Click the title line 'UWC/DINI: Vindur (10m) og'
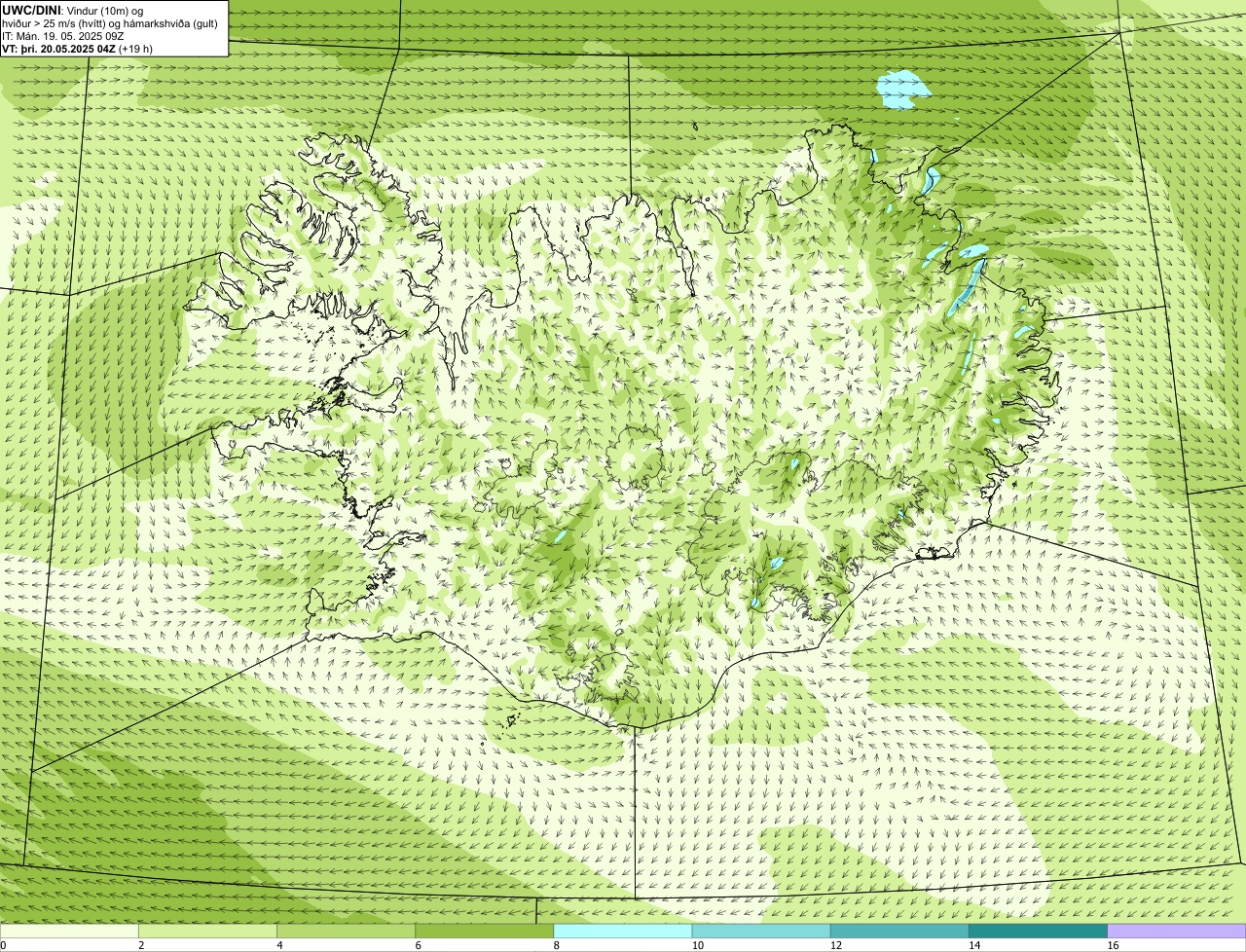Image resolution: width=1246 pixels, height=952 pixels. [72, 10]
